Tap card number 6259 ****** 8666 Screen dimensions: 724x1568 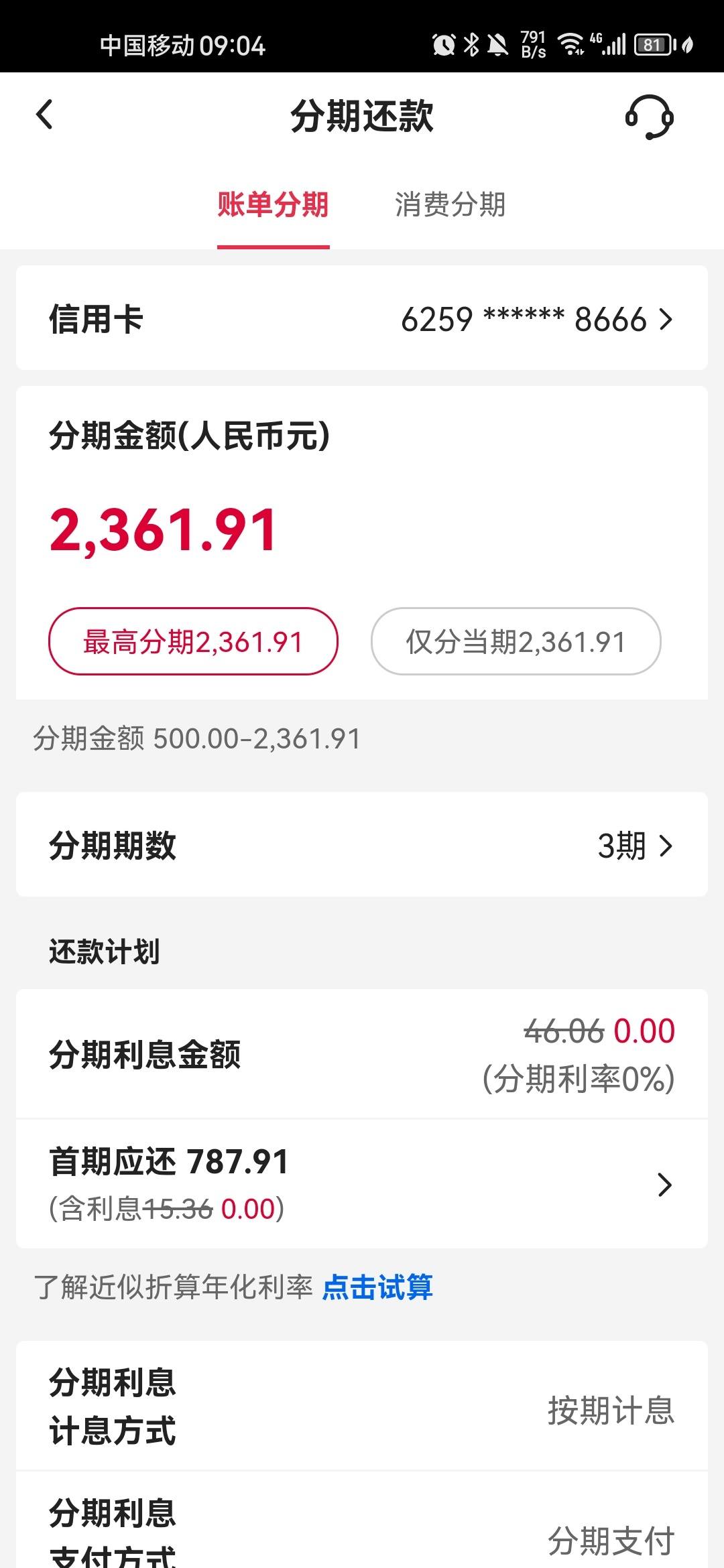pos(524,319)
